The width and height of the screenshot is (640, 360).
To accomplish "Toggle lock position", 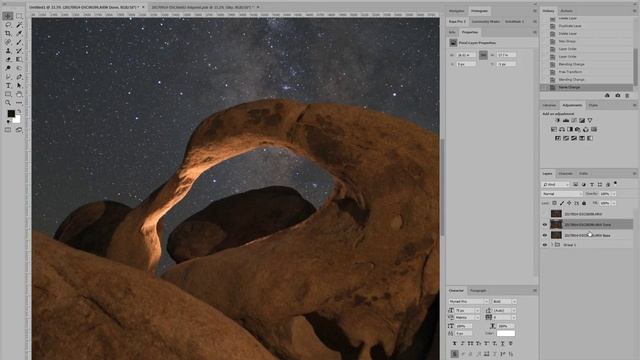I will (569, 203).
